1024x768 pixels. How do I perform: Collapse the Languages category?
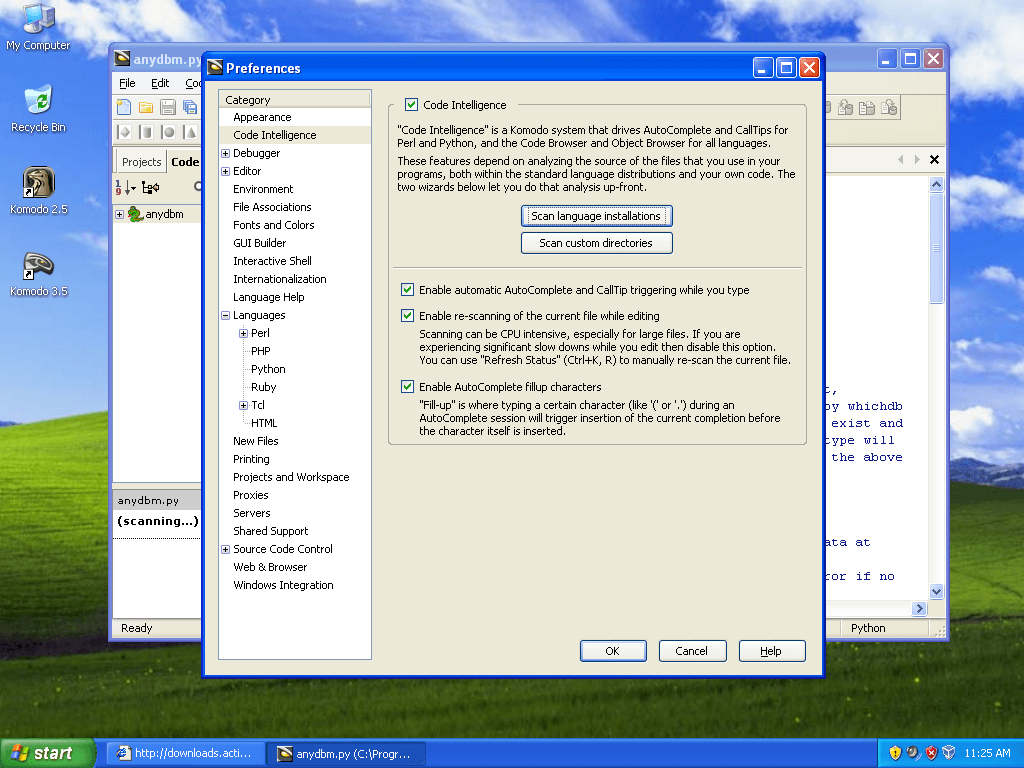tap(225, 315)
